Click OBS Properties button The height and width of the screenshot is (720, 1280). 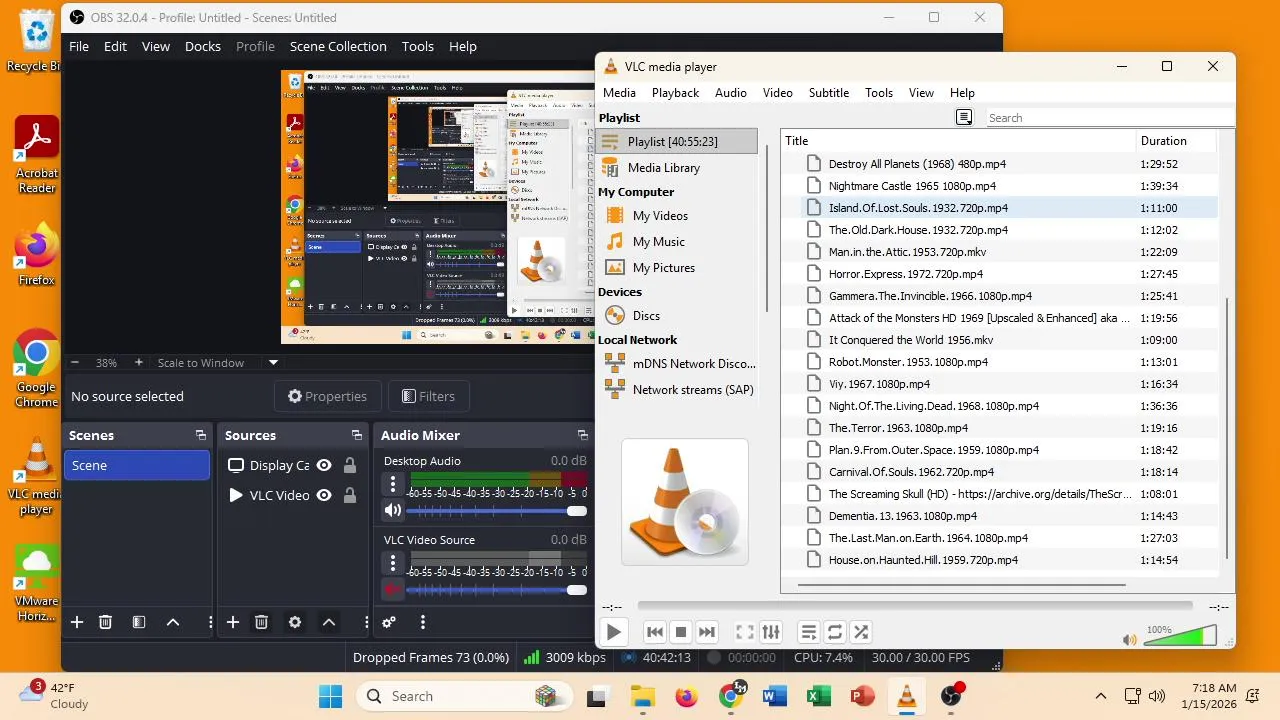pos(327,396)
